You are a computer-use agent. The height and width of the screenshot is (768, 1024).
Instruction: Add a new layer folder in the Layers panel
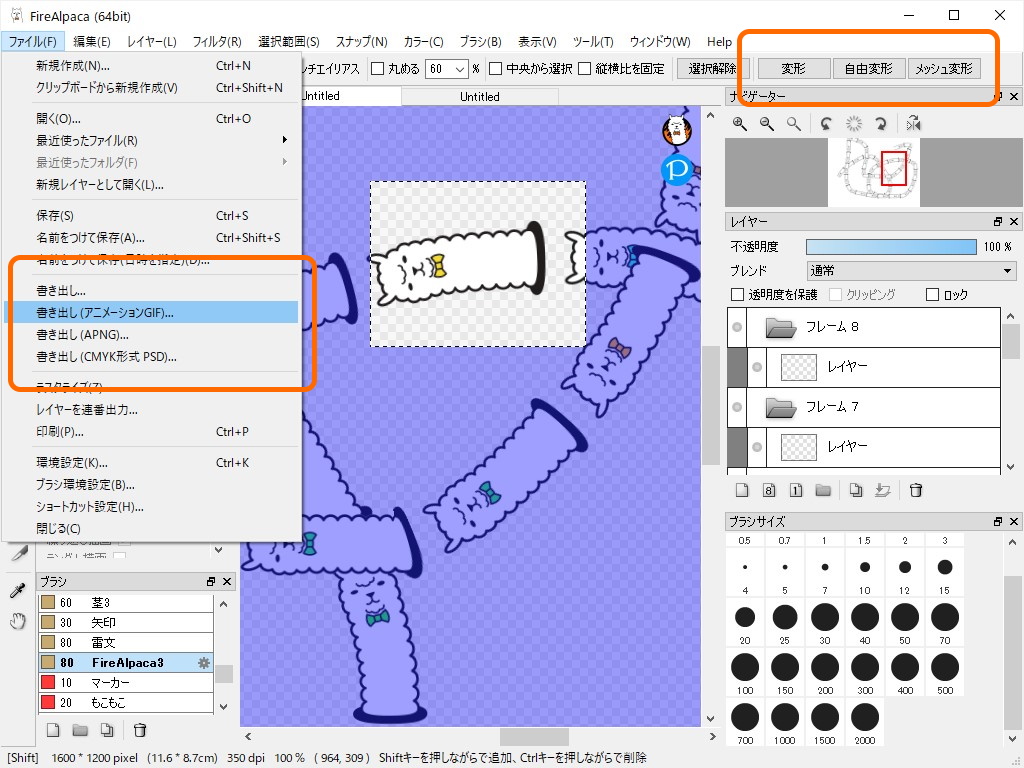tap(824, 490)
